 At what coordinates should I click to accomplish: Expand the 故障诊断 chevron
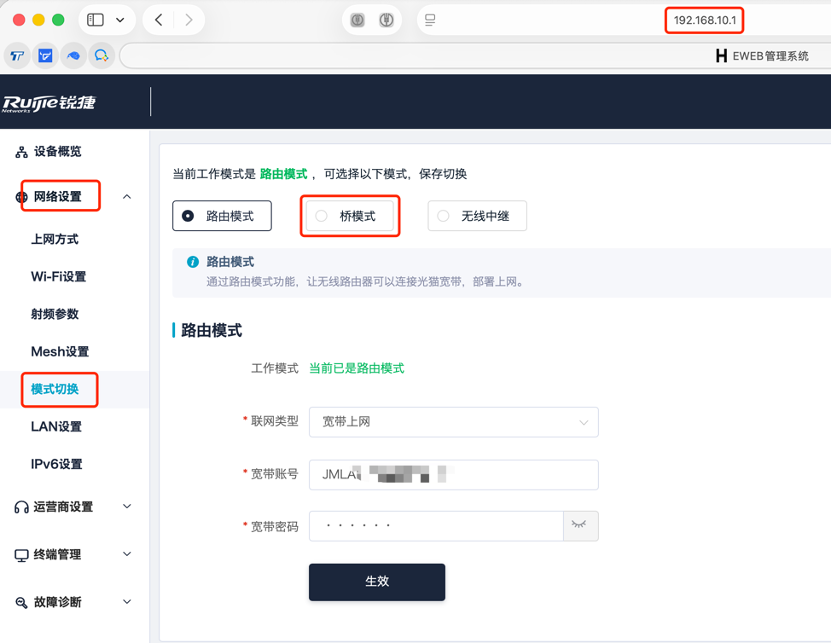[127, 602]
